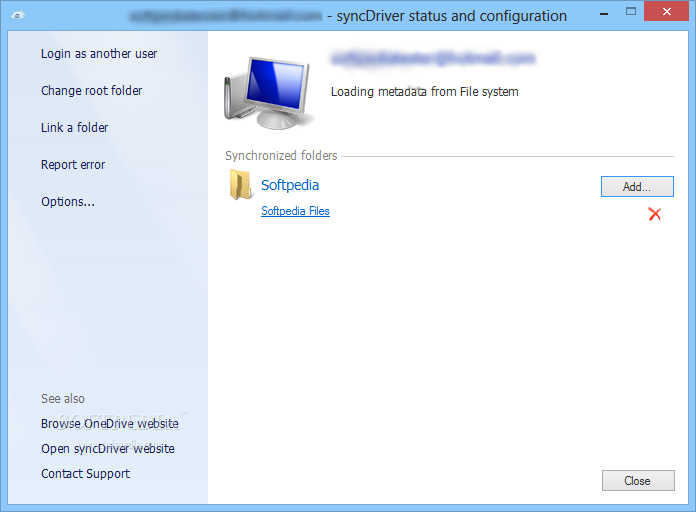
Task: Click 'Loading metadata from File system' status
Action: tap(424, 92)
